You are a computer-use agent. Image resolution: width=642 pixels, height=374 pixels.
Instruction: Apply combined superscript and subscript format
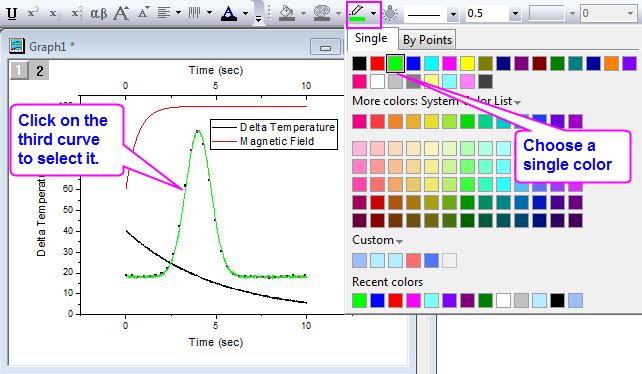point(77,14)
